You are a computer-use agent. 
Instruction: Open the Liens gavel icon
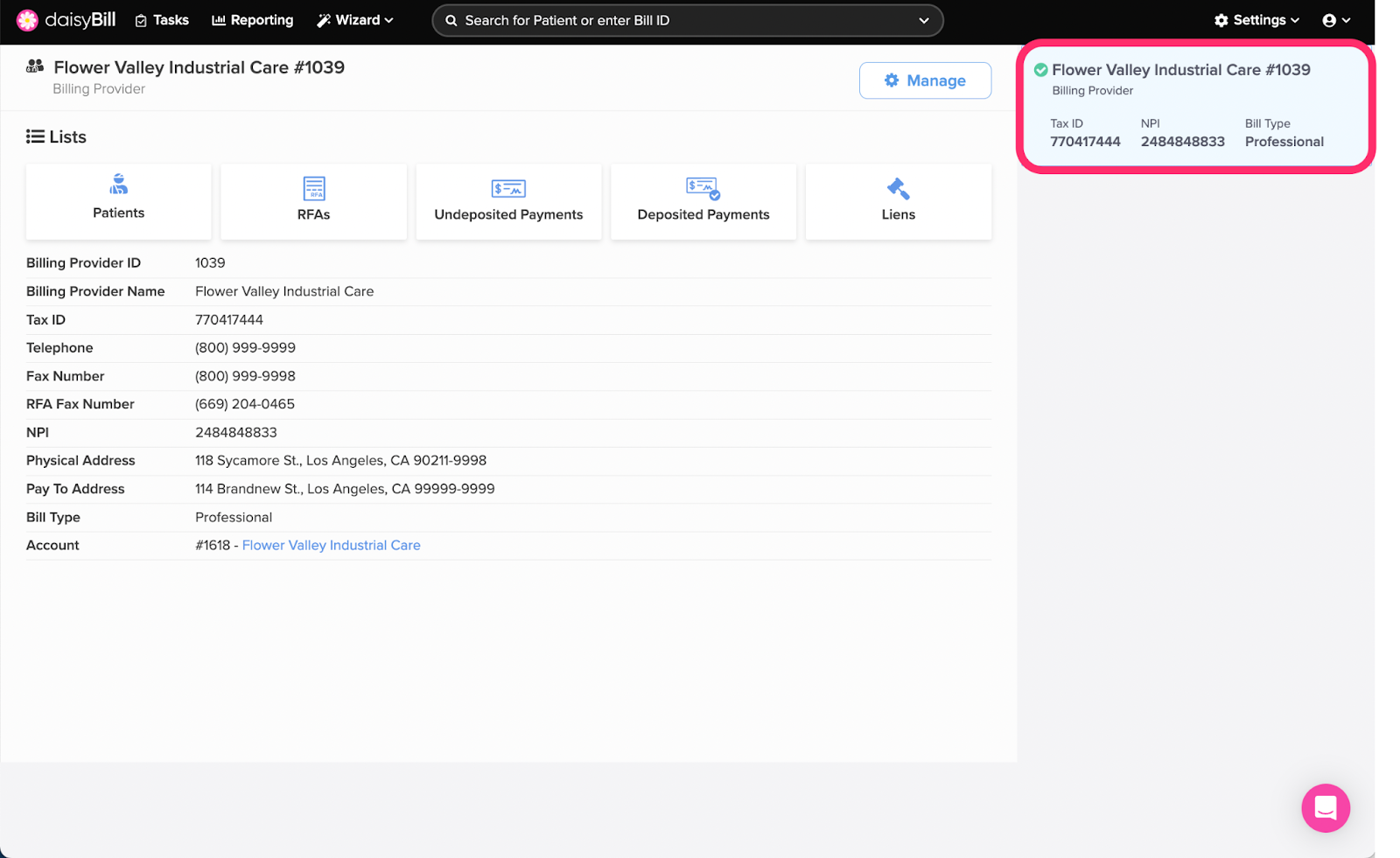coord(898,188)
